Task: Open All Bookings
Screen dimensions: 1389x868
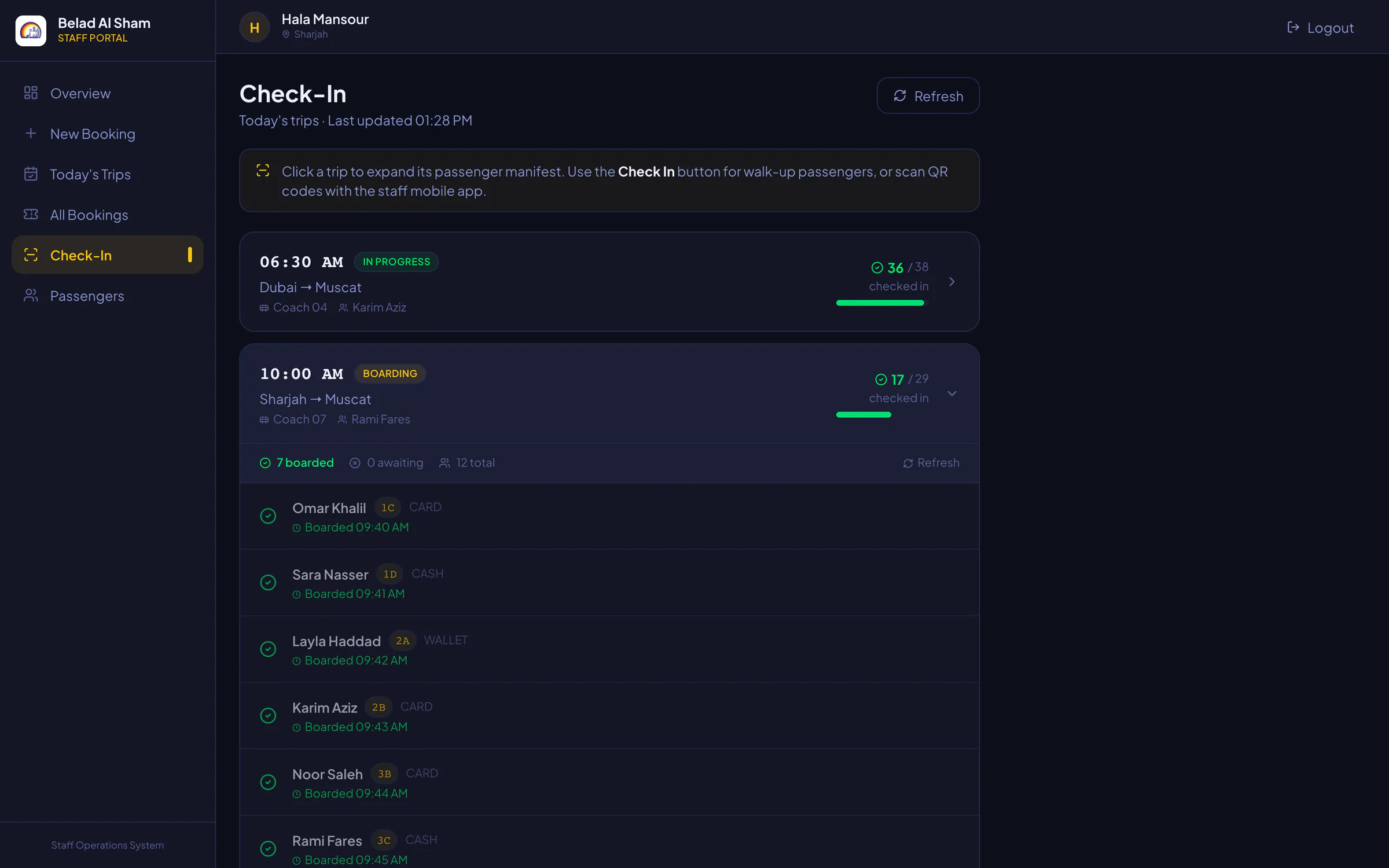Action: 108,215
